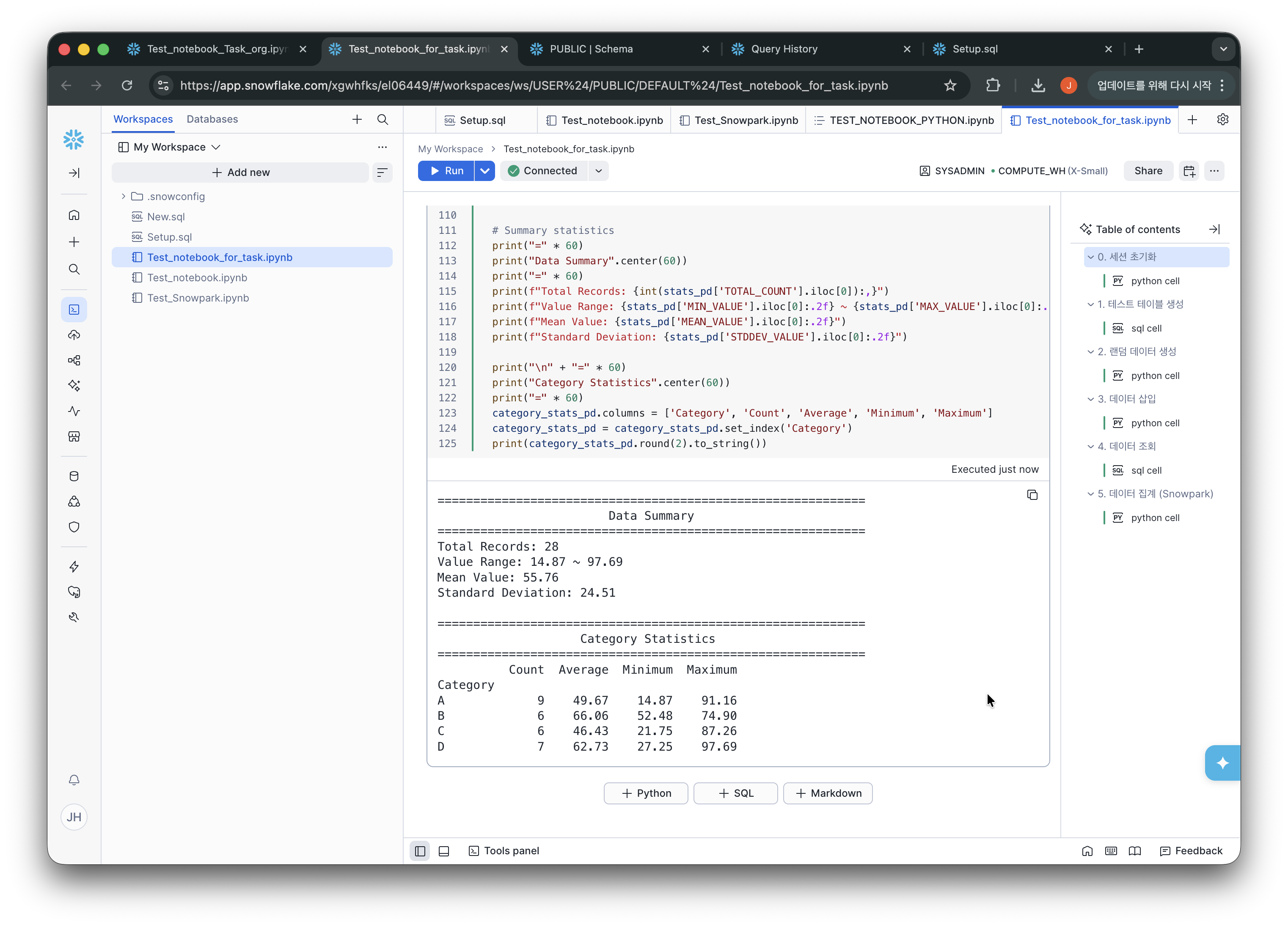Open the Test_Snowpark.ipynb editor tab

(x=739, y=121)
